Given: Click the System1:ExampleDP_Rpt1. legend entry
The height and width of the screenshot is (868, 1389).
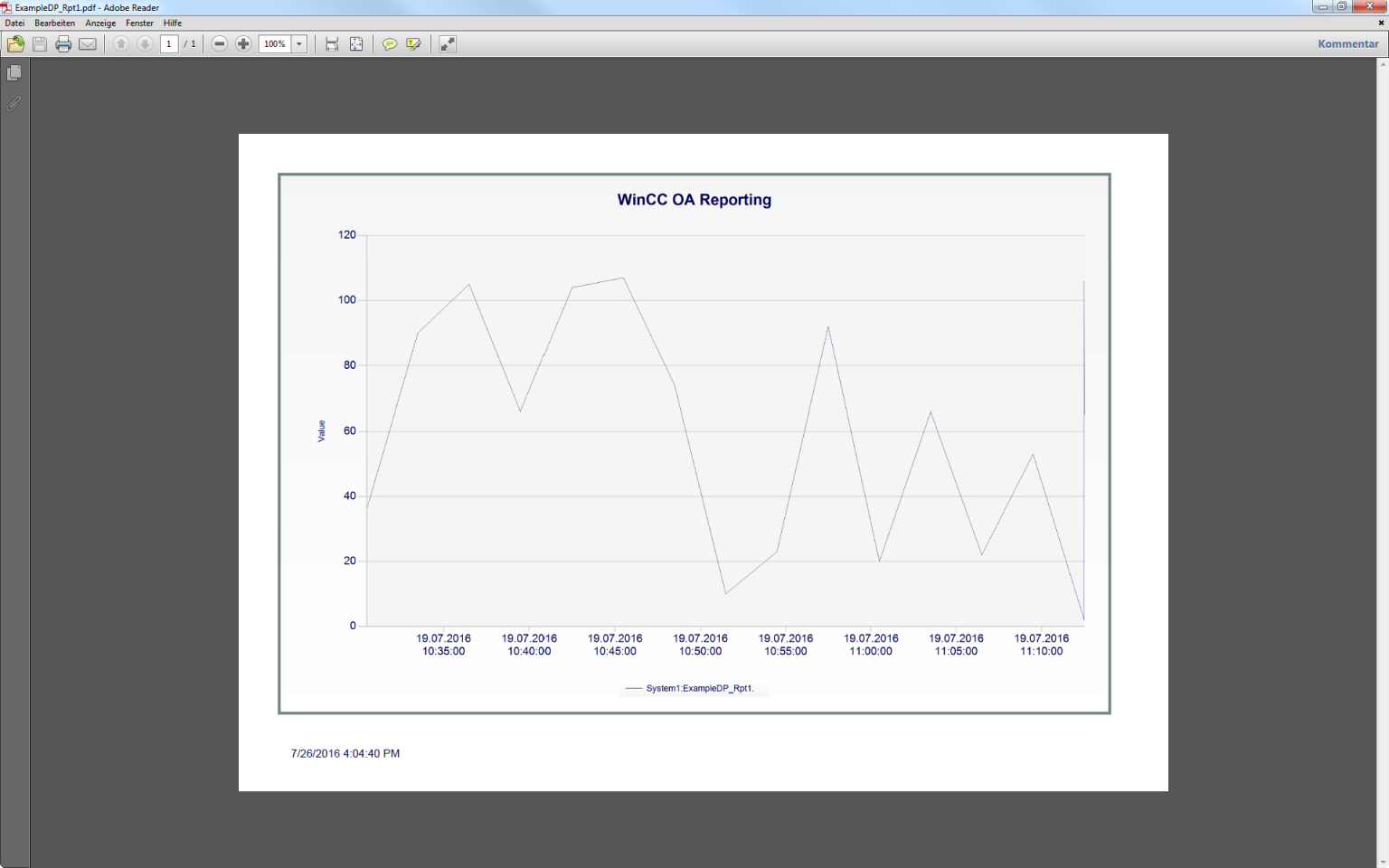Looking at the screenshot, I should click(699, 688).
